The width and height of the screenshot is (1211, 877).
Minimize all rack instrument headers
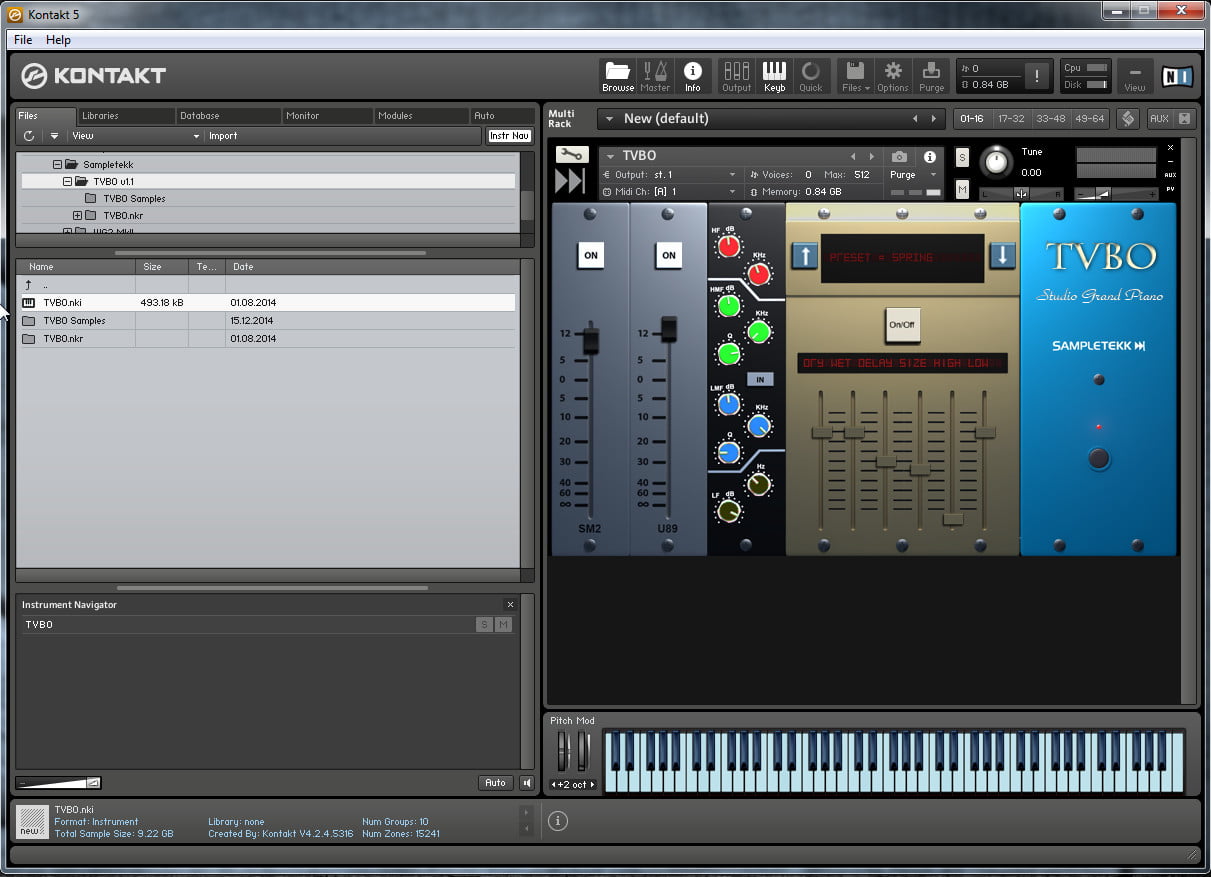pos(1184,118)
